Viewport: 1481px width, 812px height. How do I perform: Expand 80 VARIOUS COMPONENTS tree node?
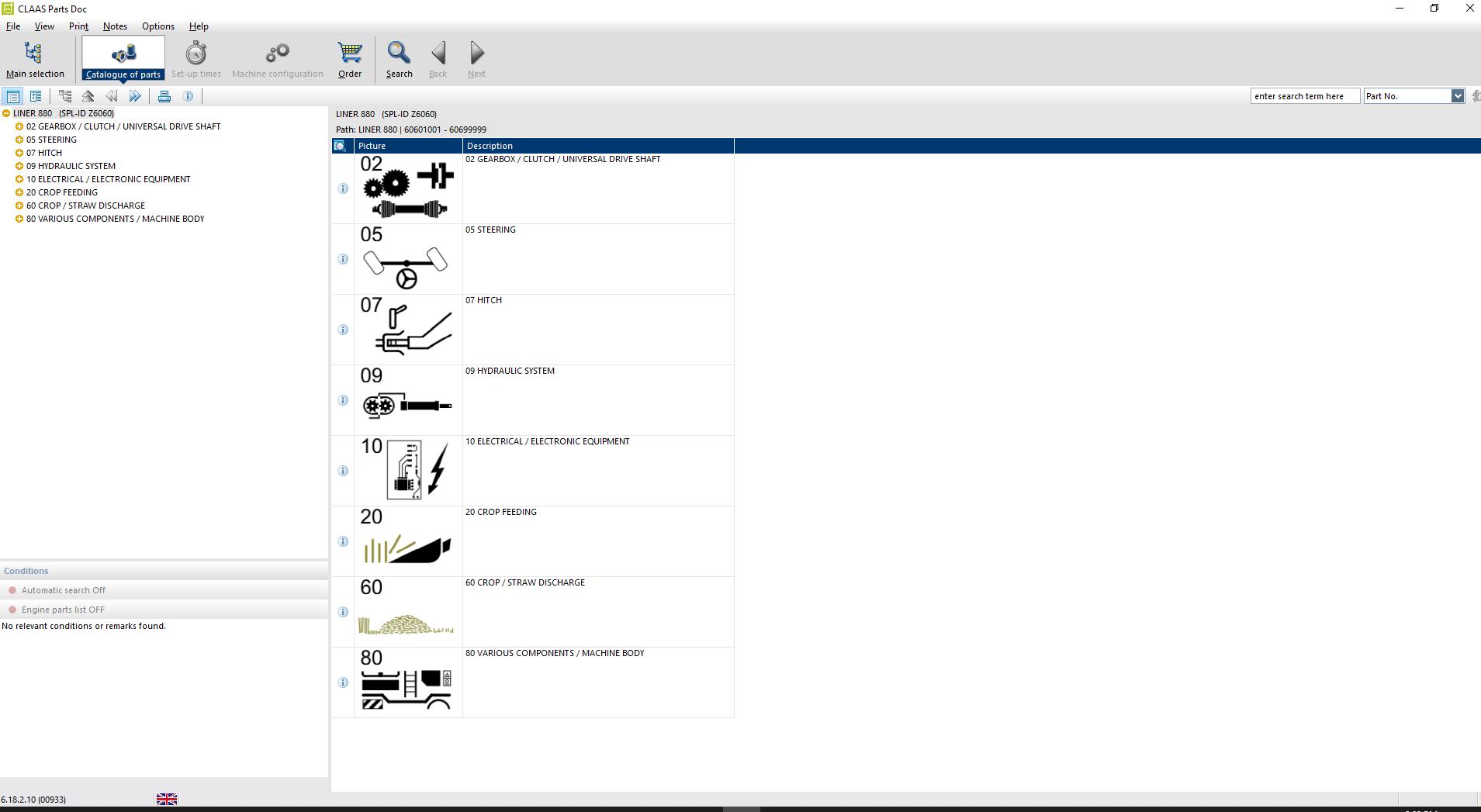click(x=19, y=219)
